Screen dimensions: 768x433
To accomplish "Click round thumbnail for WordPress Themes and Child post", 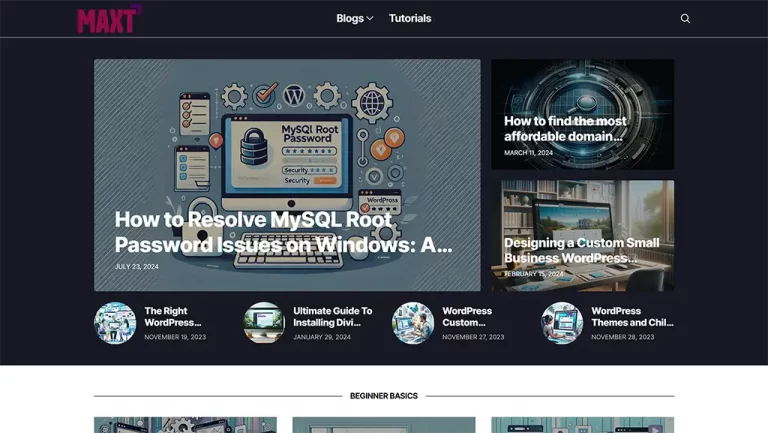I will coord(562,323).
